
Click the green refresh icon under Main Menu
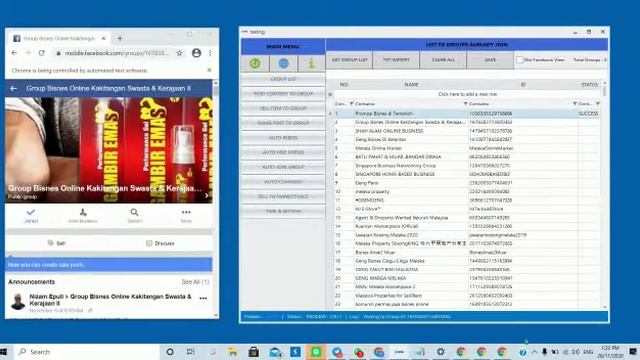point(255,63)
